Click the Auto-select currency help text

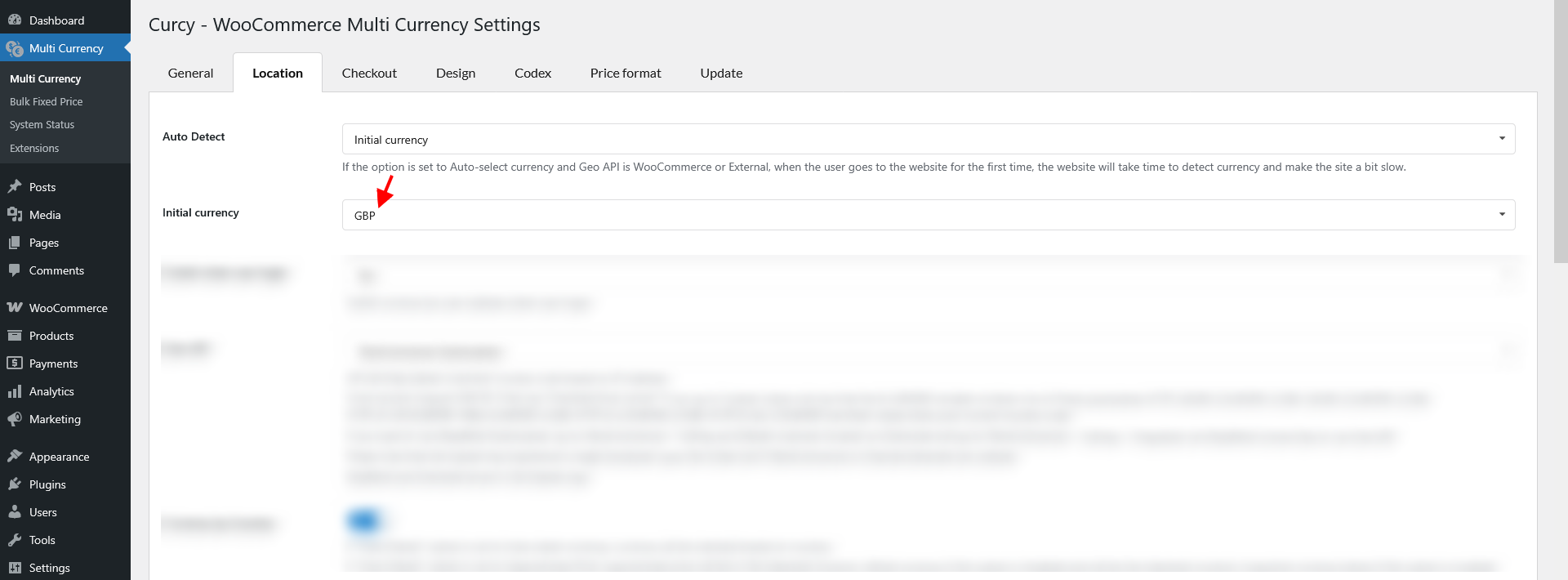coord(874,167)
